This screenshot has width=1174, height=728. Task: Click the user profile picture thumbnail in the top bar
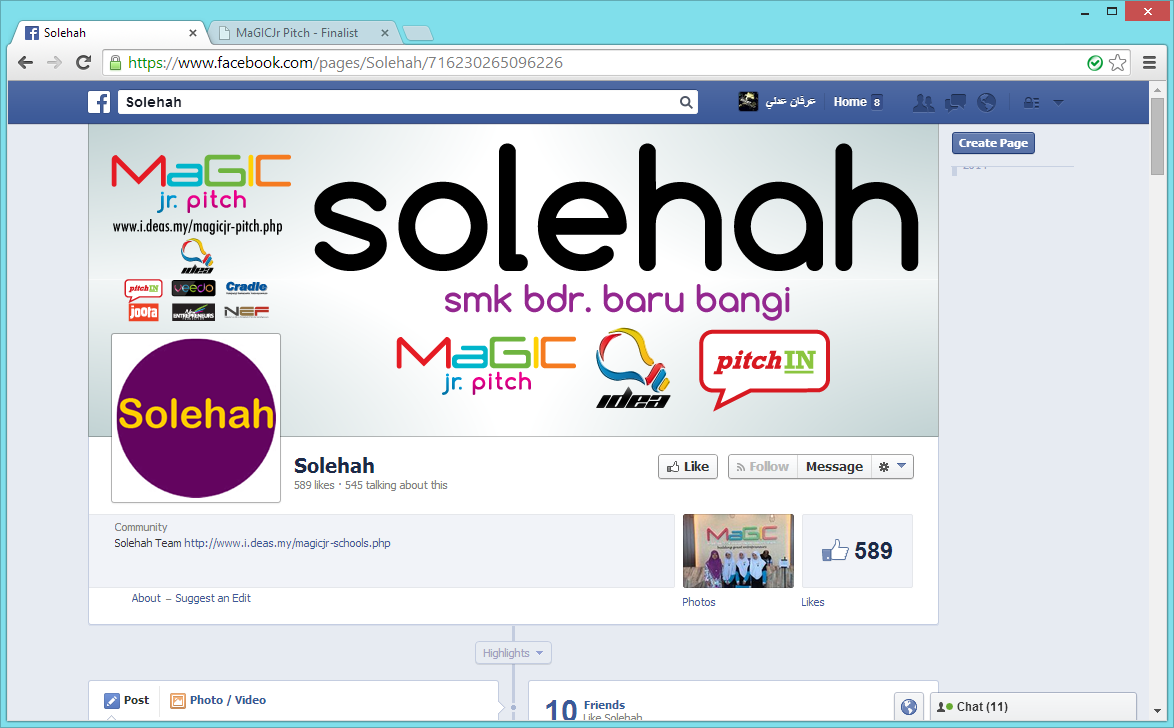(x=748, y=101)
